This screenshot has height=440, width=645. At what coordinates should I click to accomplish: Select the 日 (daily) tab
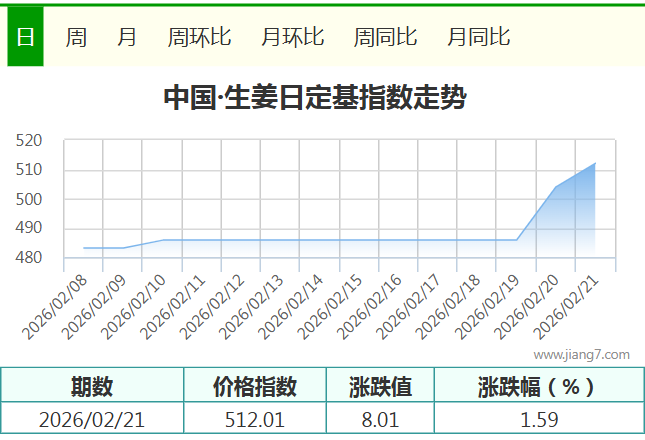point(25,37)
